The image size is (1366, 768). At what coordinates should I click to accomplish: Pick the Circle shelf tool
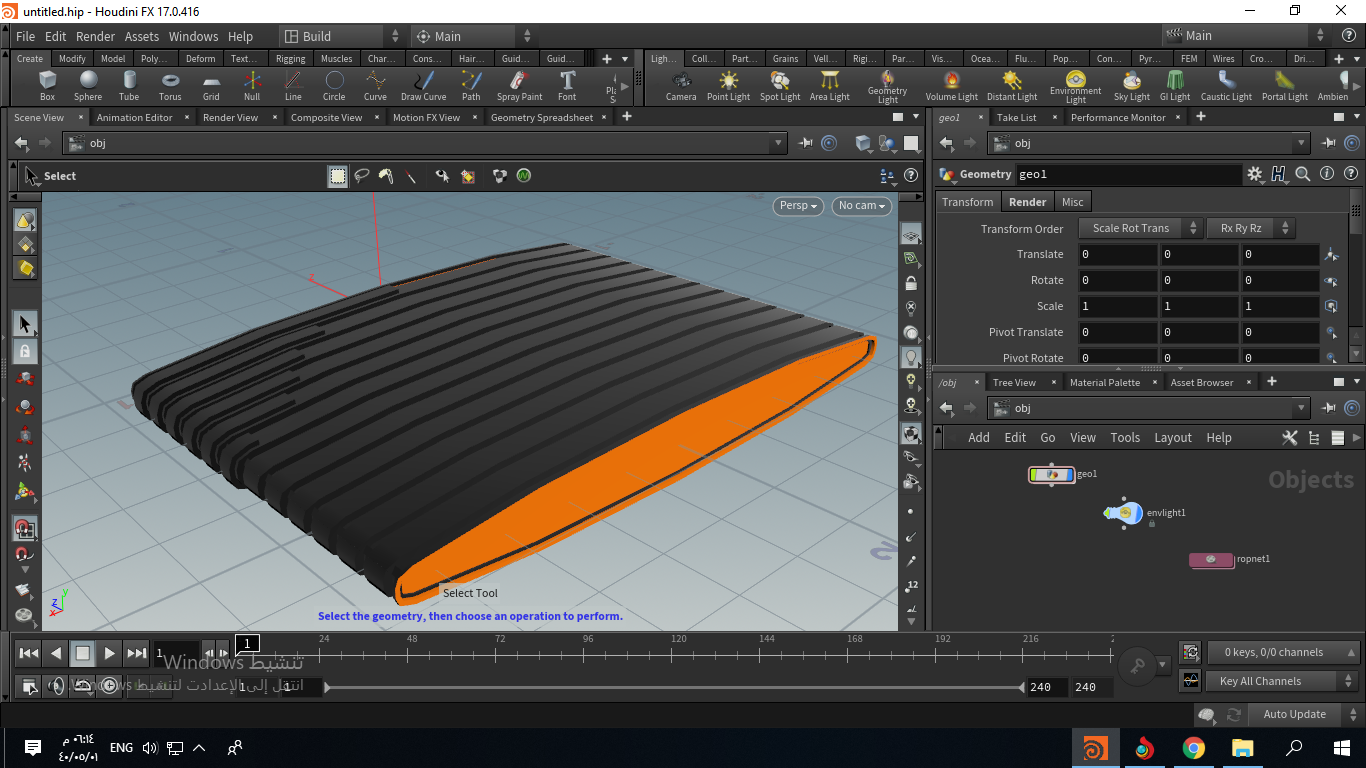click(x=334, y=86)
